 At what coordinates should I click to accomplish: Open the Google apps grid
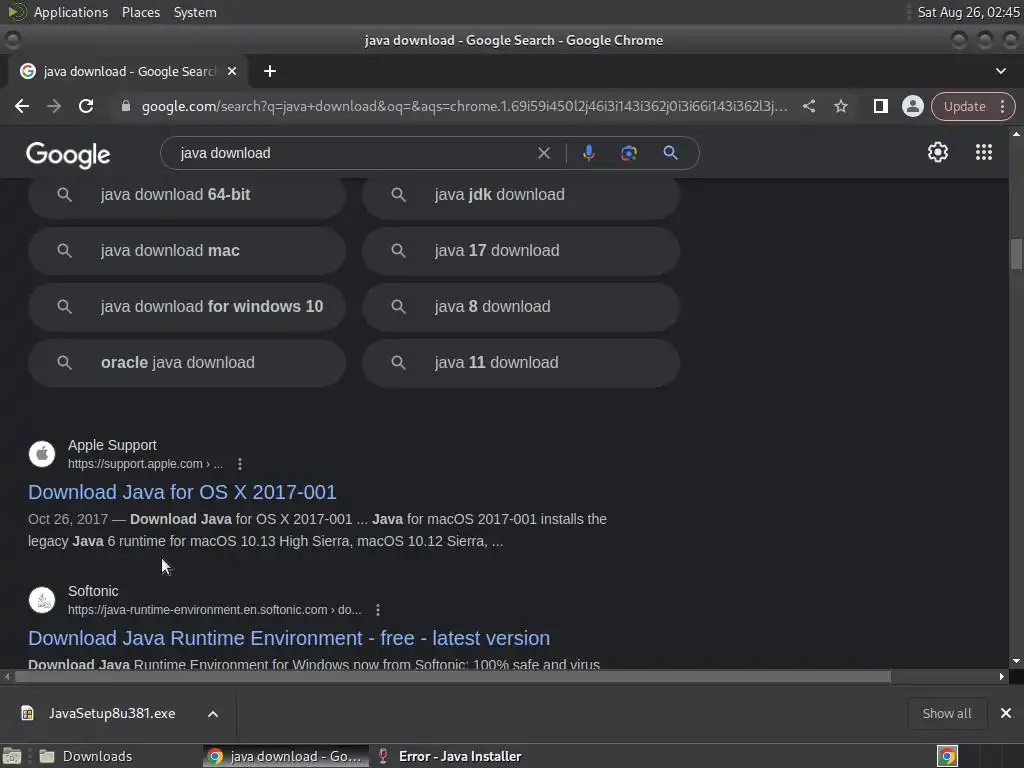[984, 152]
